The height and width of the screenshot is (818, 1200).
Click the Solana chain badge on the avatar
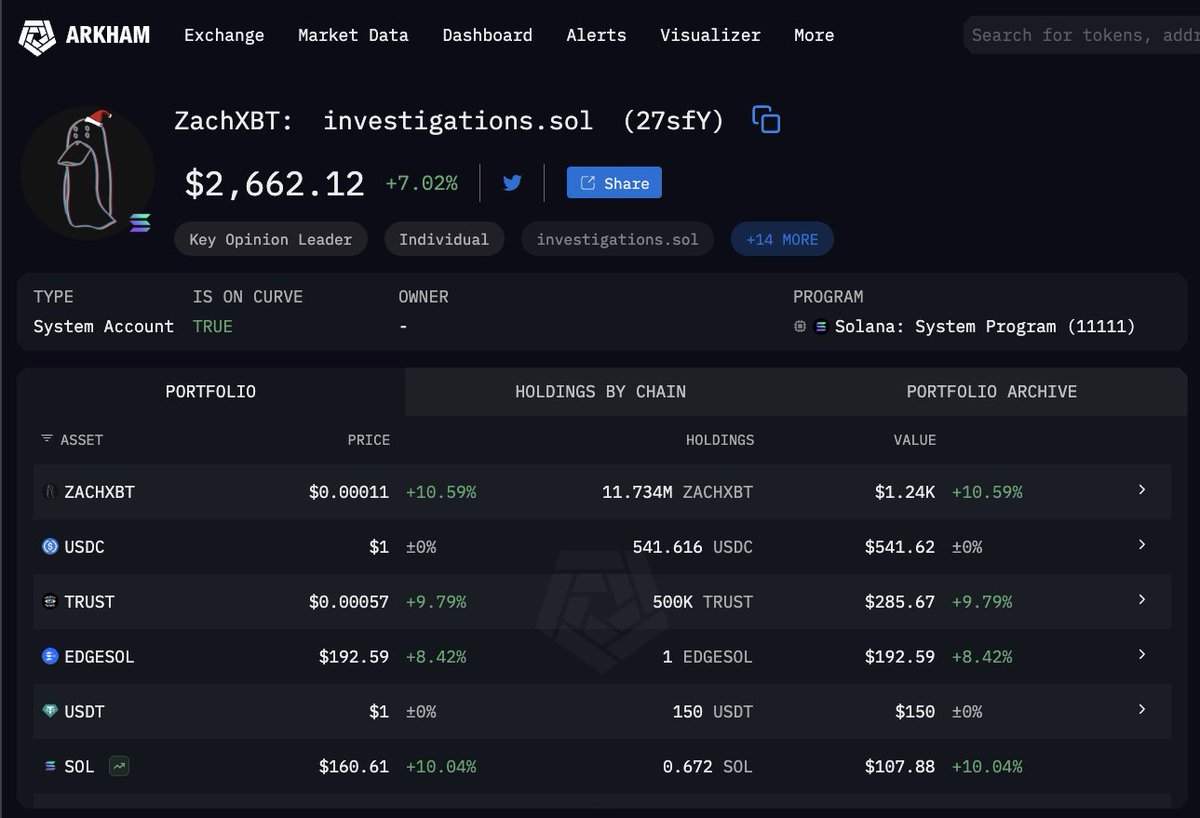coord(139,222)
